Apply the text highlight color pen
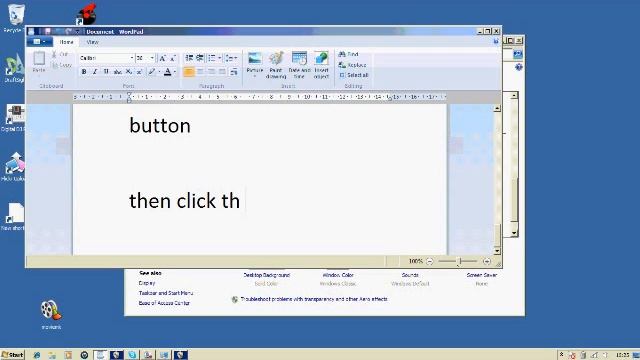Screen dimensions: 640x360 (x=152, y=72)
